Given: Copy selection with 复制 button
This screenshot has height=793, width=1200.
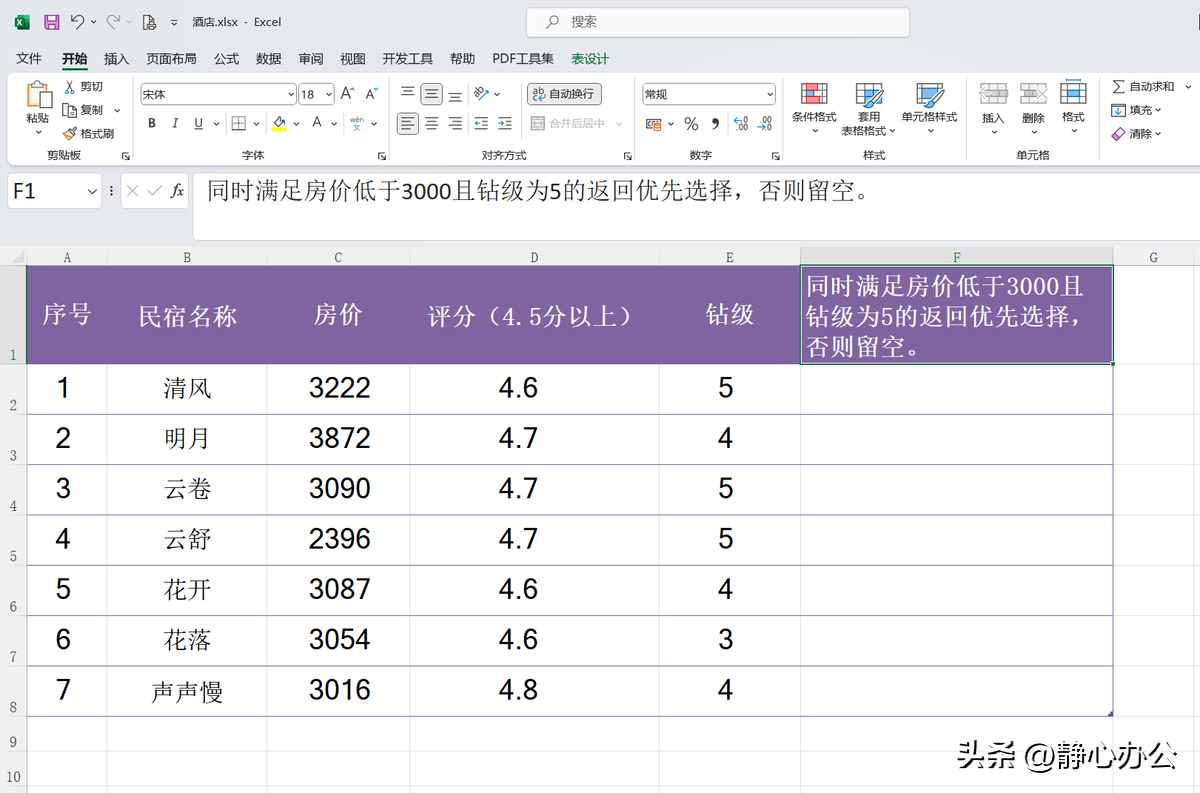Looking at the screenshot, I should [83, 110].
